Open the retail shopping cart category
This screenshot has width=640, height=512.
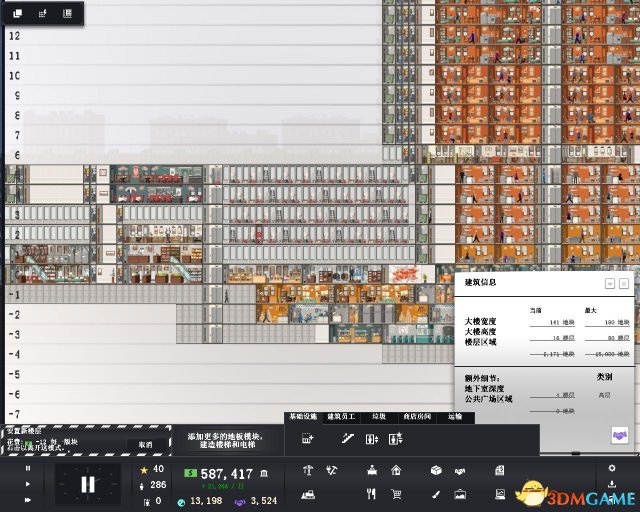point(396,494)
